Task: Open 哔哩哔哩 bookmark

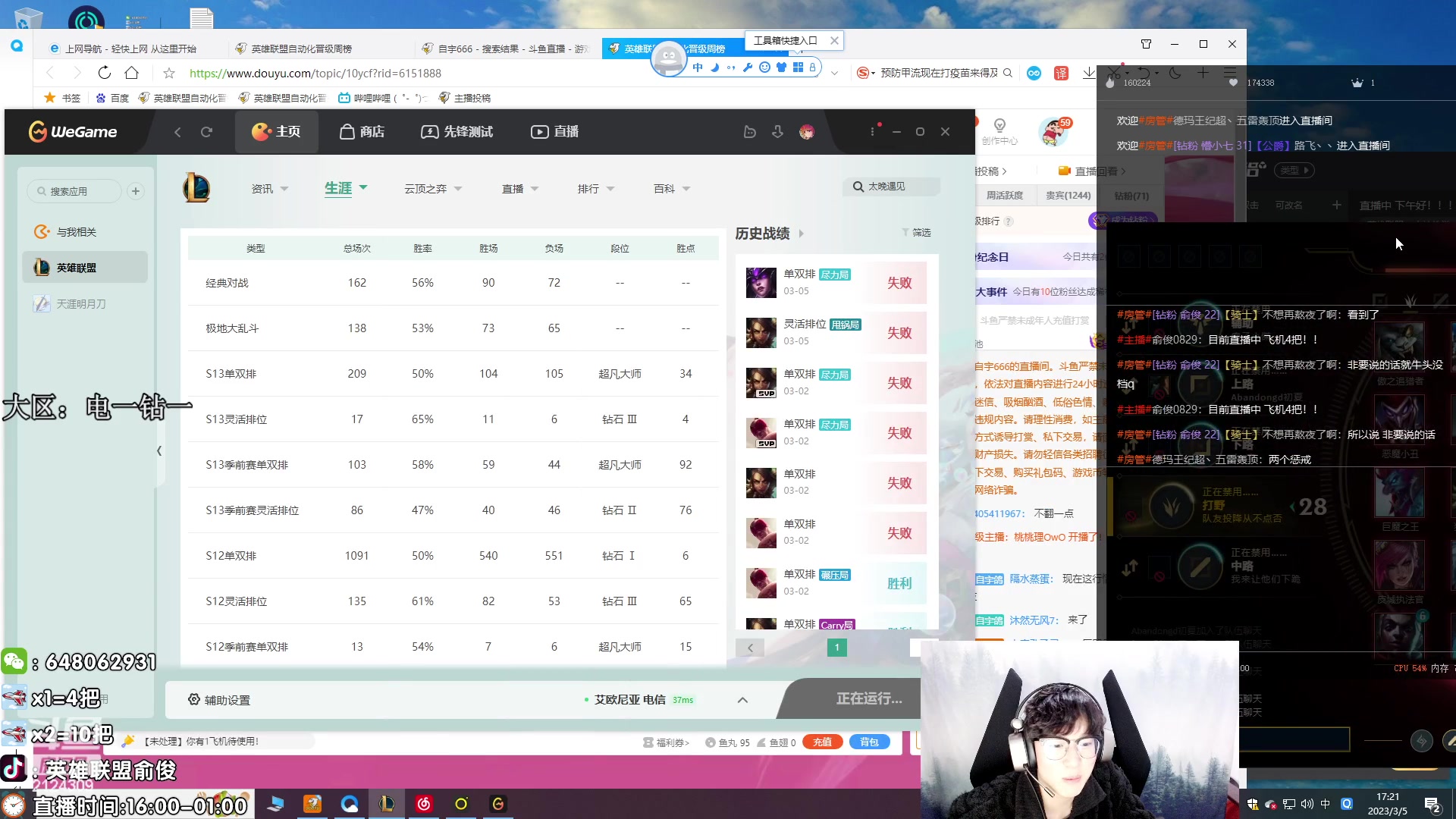Action: click(382, 98)
